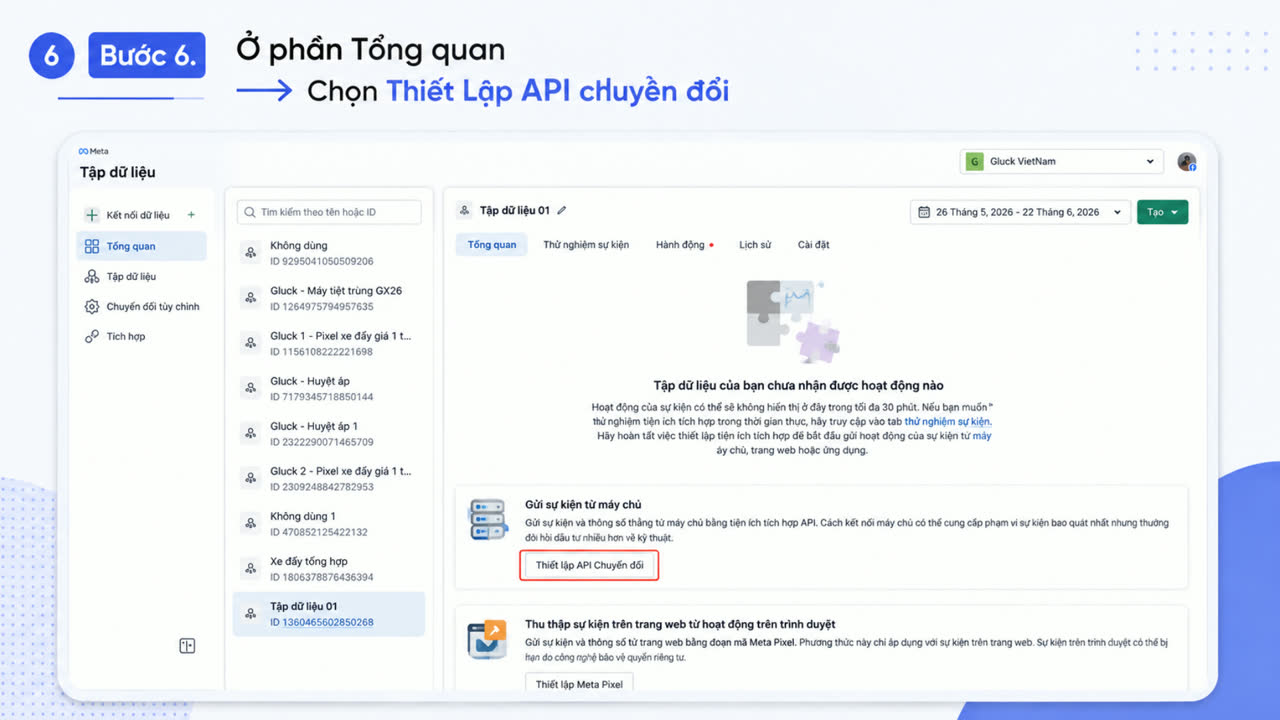Click the Tích hợp sidebar icon

(x=92, y=336)
